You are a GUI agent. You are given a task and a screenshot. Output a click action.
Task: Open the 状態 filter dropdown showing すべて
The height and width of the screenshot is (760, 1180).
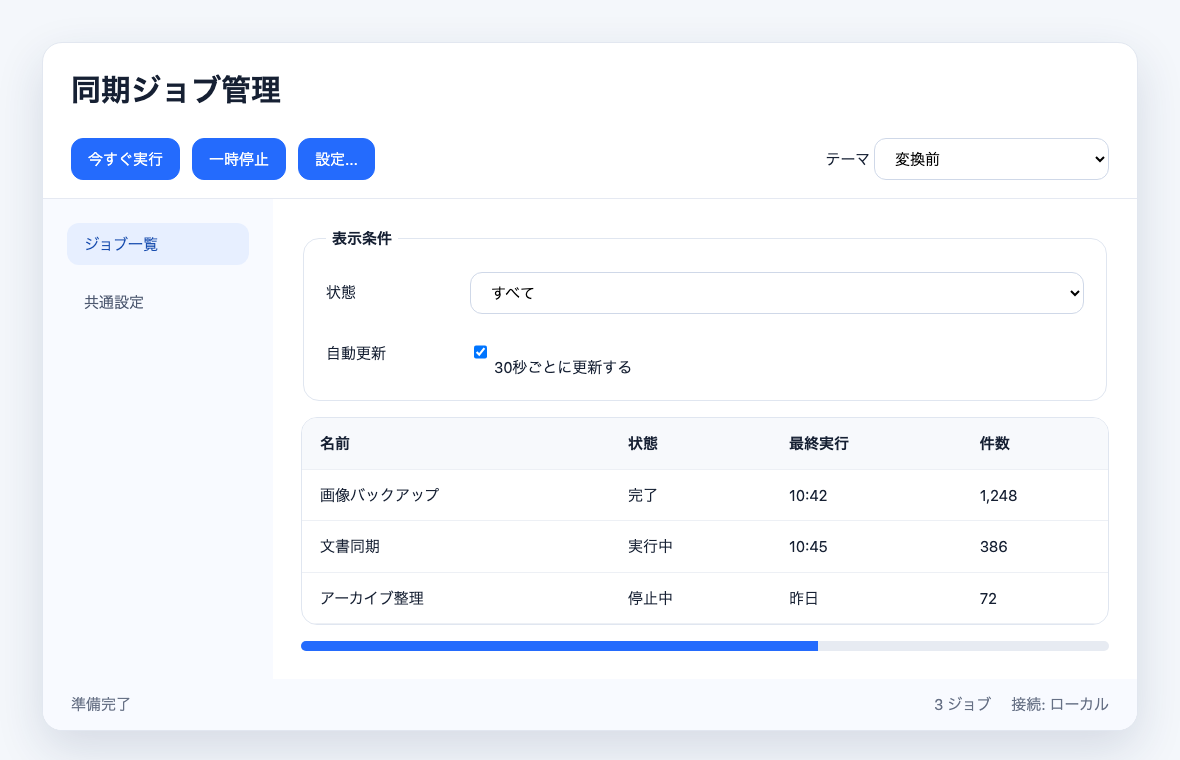[x=777, y=293]
